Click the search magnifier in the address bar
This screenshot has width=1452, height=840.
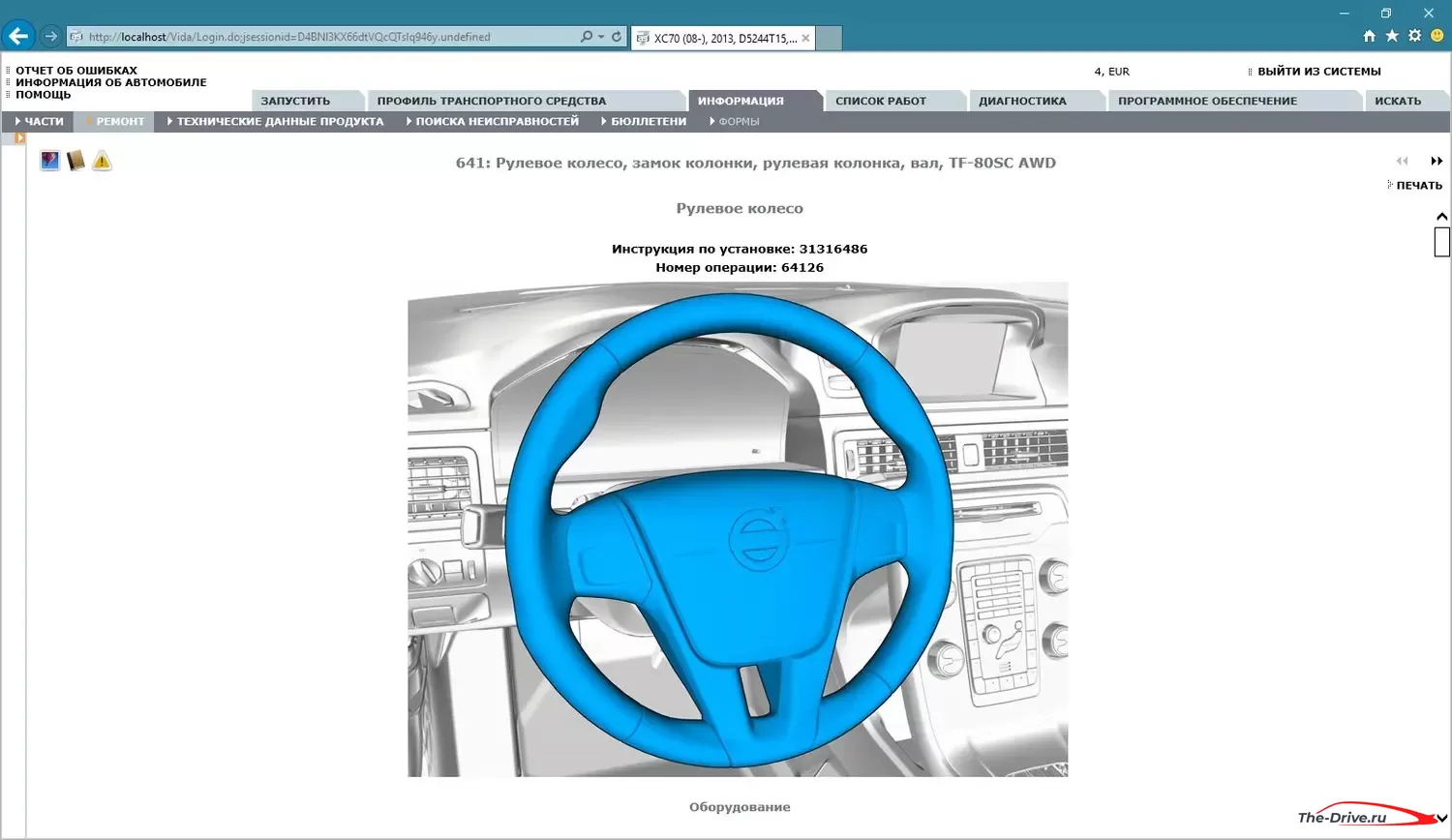pos(586,37)
